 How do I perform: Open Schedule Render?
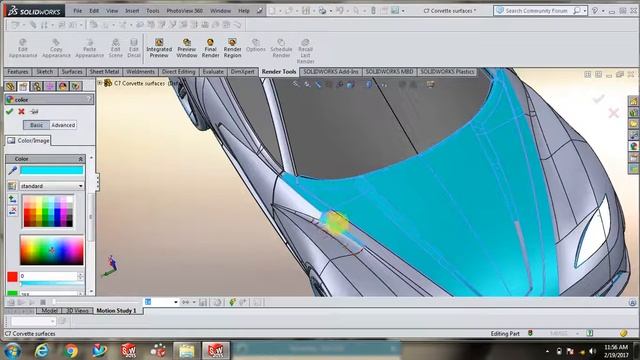[281, 48]
